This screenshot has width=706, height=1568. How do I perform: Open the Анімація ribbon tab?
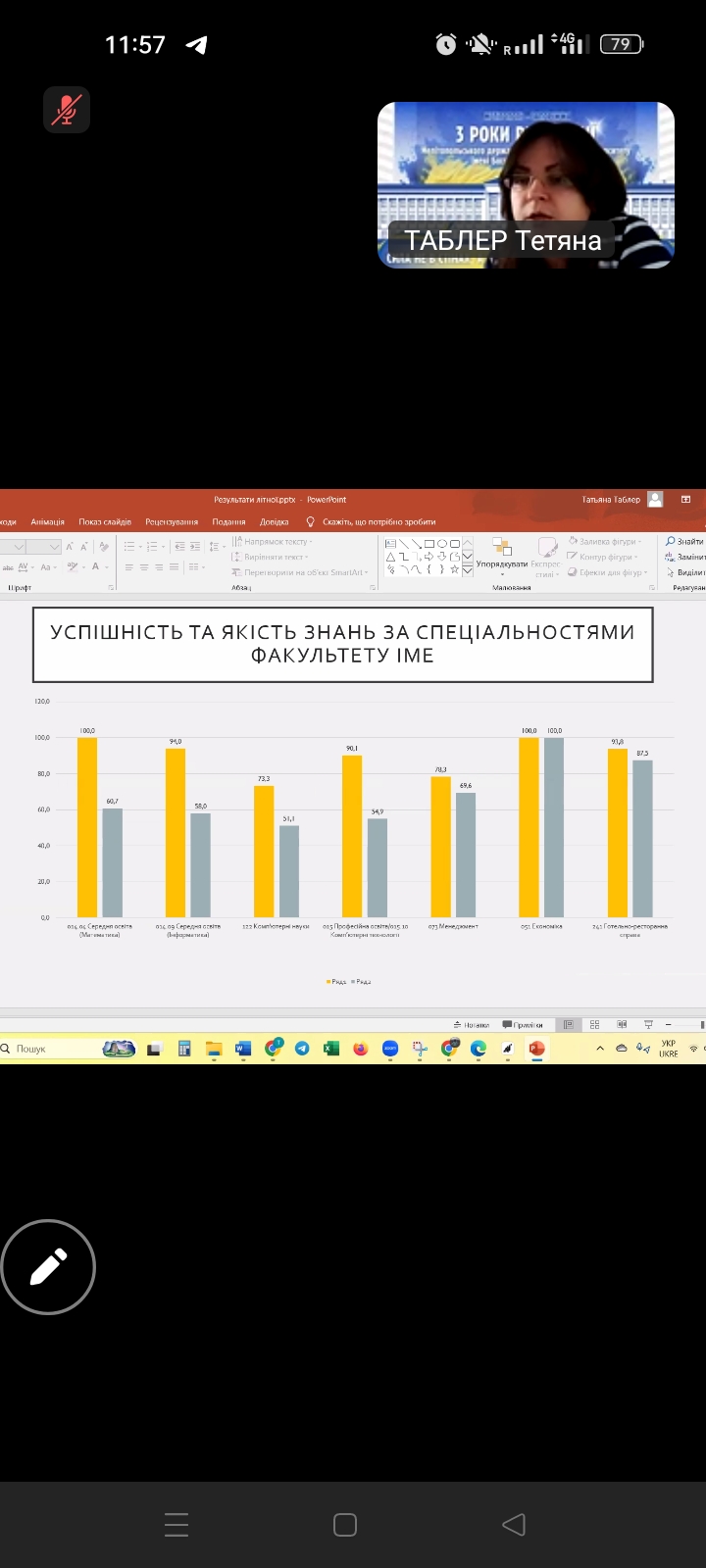[47, 522]
